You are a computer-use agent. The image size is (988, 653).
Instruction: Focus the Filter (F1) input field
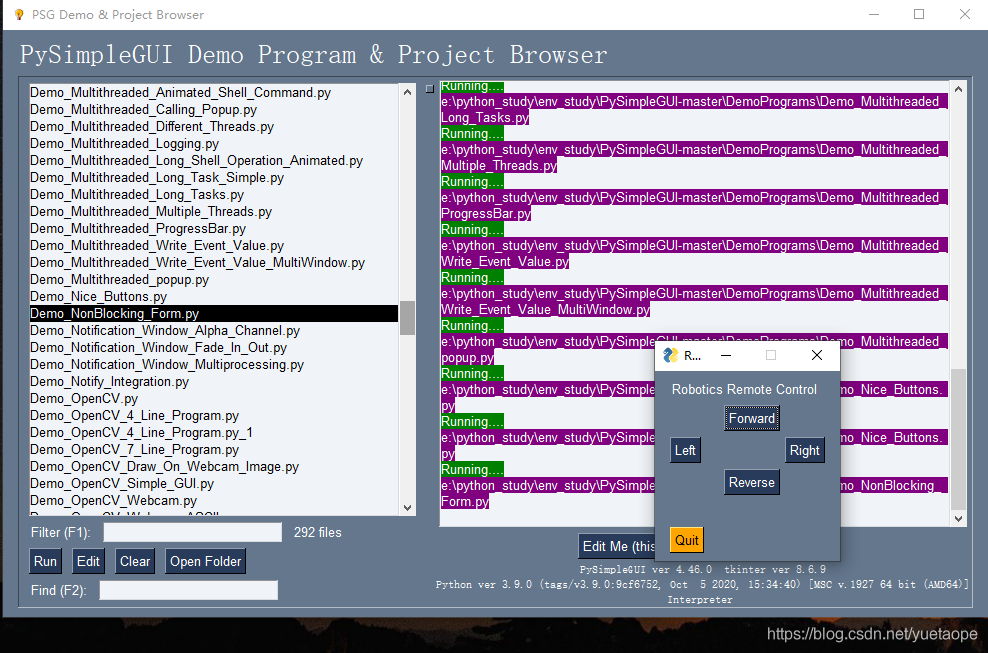pyautogui.click(x=193, y=533)
